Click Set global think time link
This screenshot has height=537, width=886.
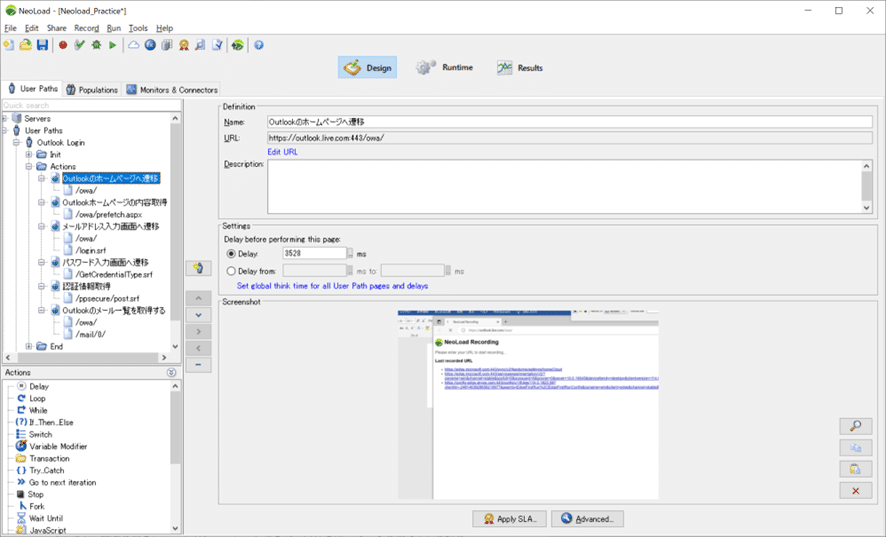pyautogui.click(x=332, y=286)
